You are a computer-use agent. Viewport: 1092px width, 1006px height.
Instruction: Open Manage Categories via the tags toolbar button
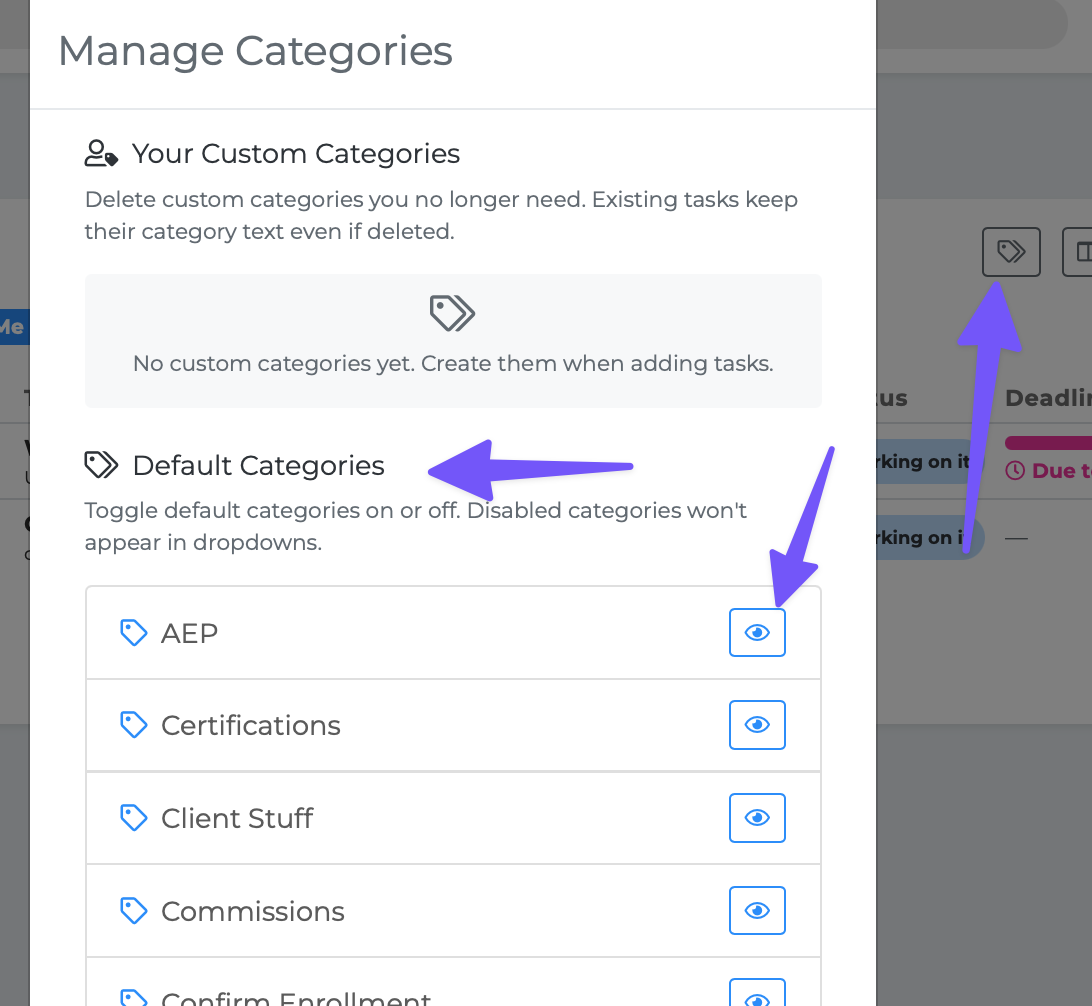pyautogui.click(x=1011, y=251)
